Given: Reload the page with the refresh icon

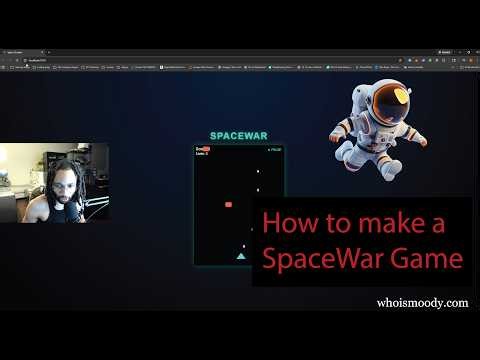Looking at the screenshot, I should [x=17, y=60].
